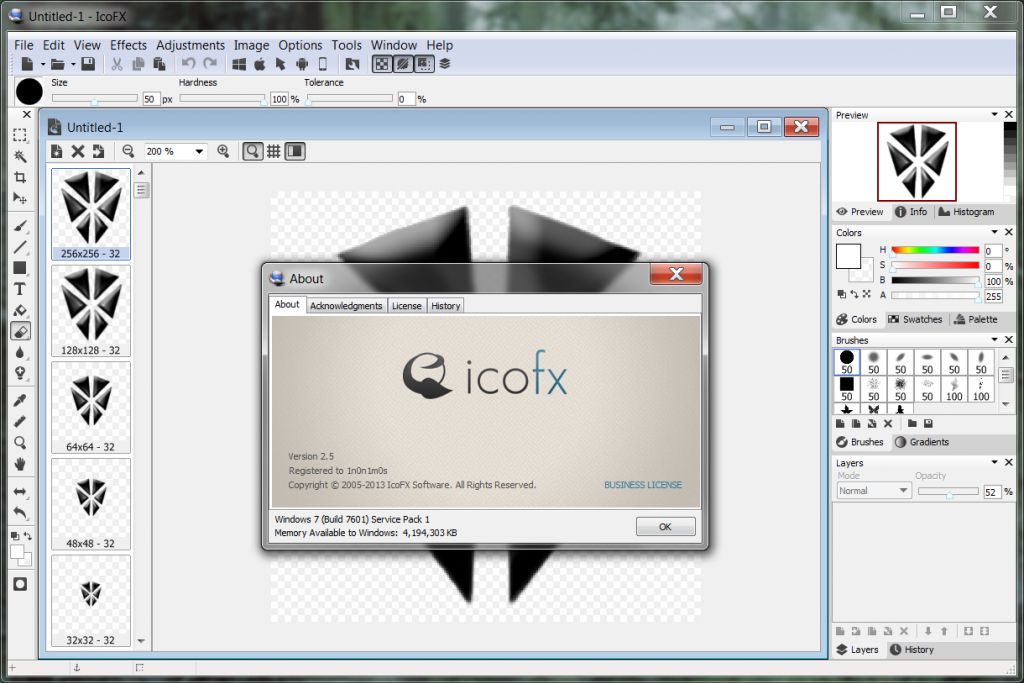Image resolution: width=1024 pixels, height=683 pixels.
Task: Switch to the License tab in About dialog
Action: (407, 305)
